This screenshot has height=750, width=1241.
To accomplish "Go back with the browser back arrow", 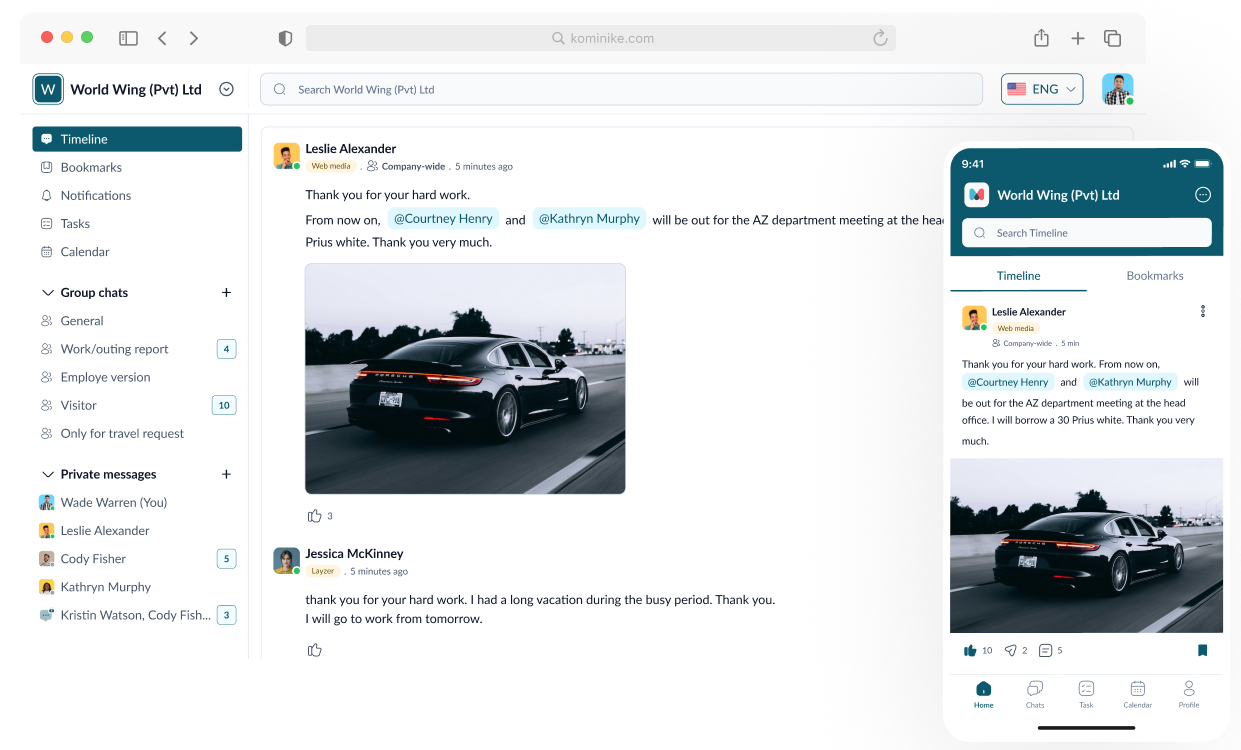I will click(x=162, y=38).
